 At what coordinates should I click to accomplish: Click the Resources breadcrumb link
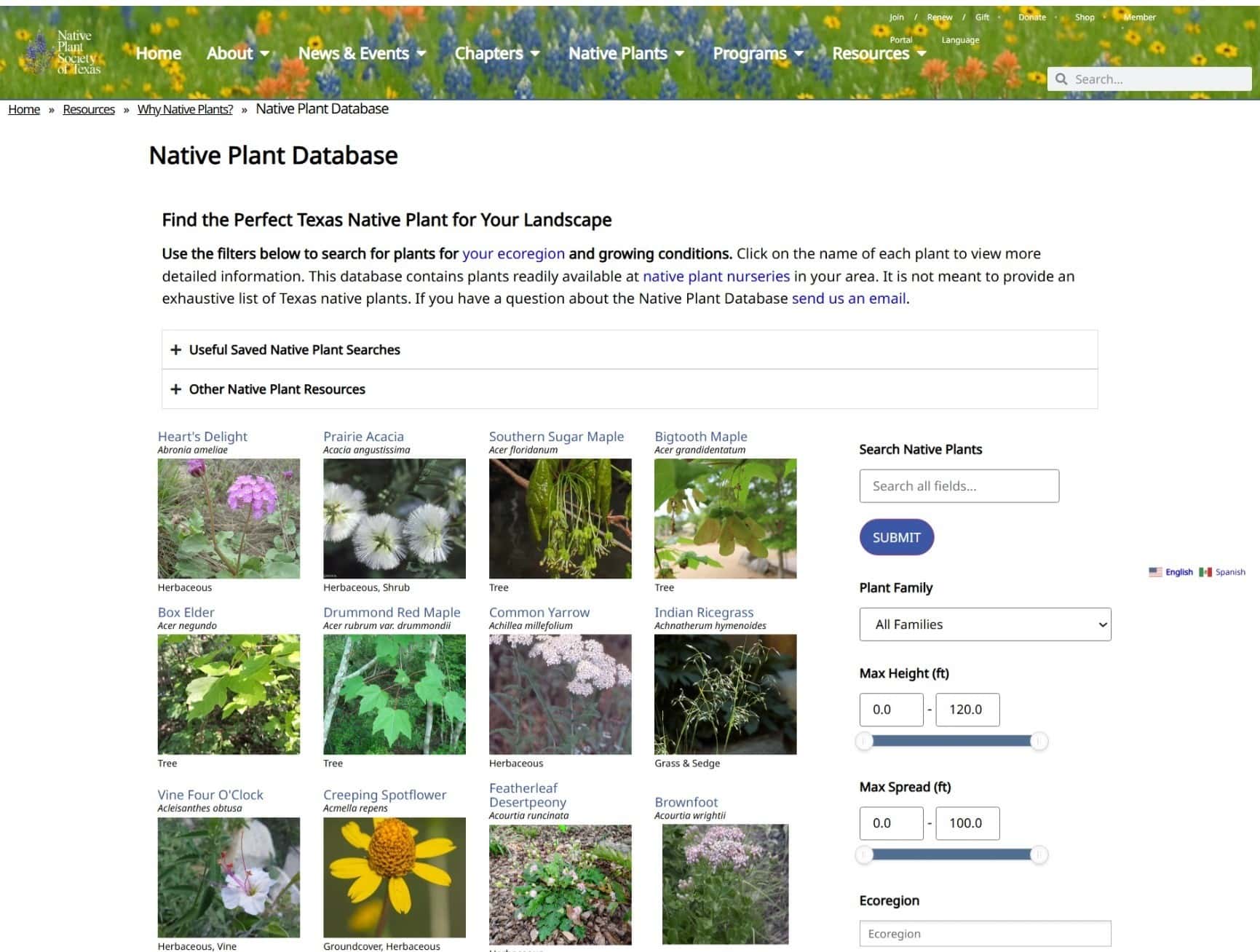coord(89,109)
